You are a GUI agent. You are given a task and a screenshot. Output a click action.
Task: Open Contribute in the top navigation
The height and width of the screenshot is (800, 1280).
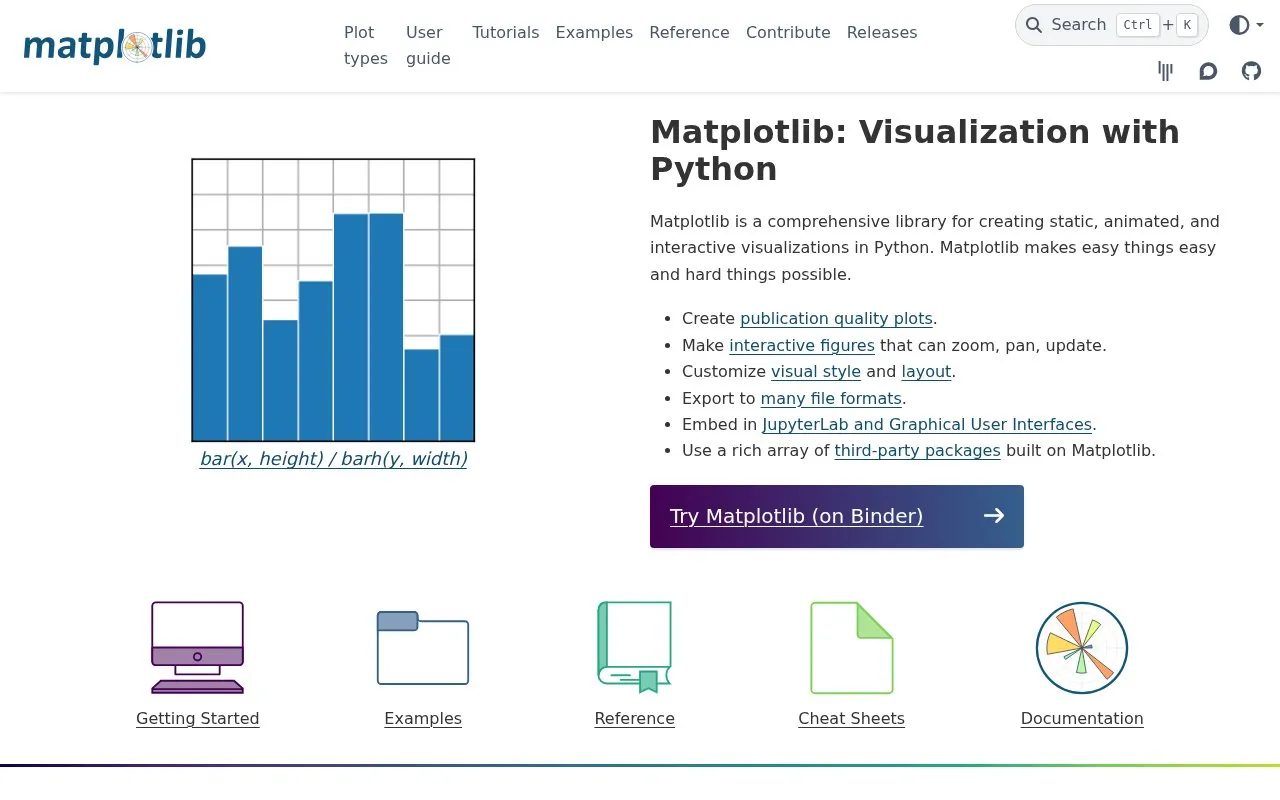click(x=788, y=32)
